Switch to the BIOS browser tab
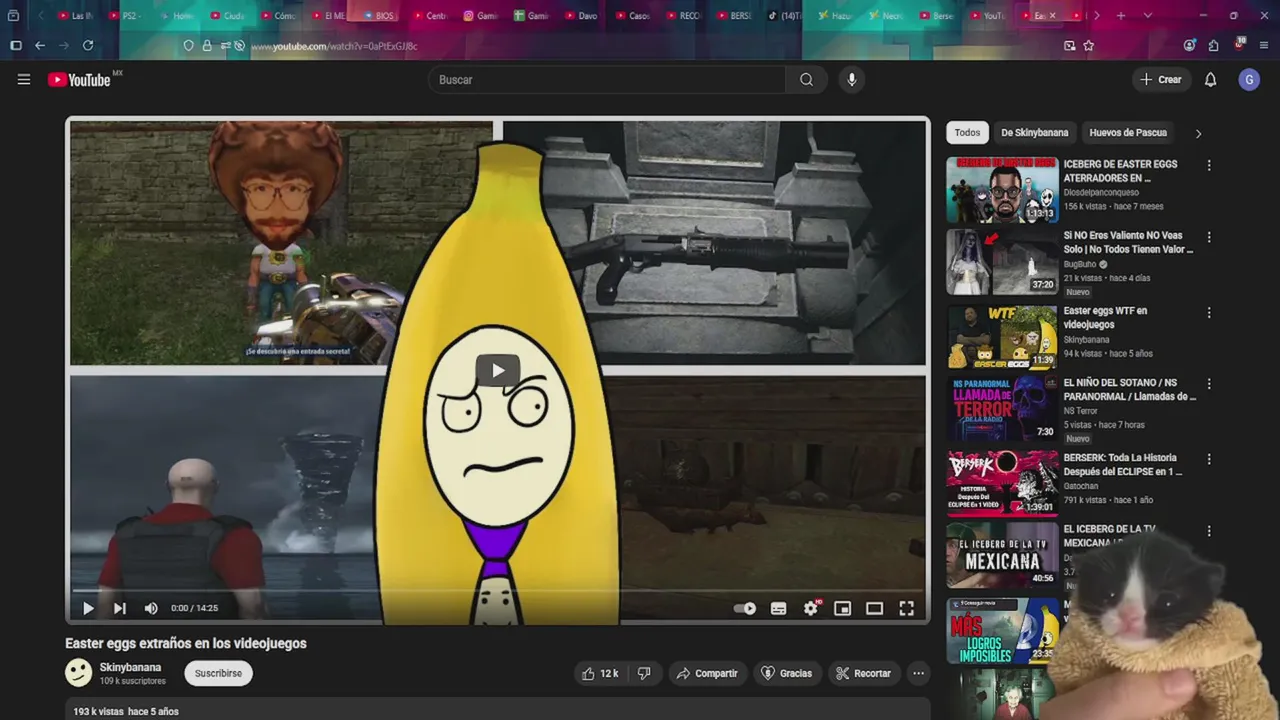The width and height of the screenshot is (1280, 720). point(380,16)
